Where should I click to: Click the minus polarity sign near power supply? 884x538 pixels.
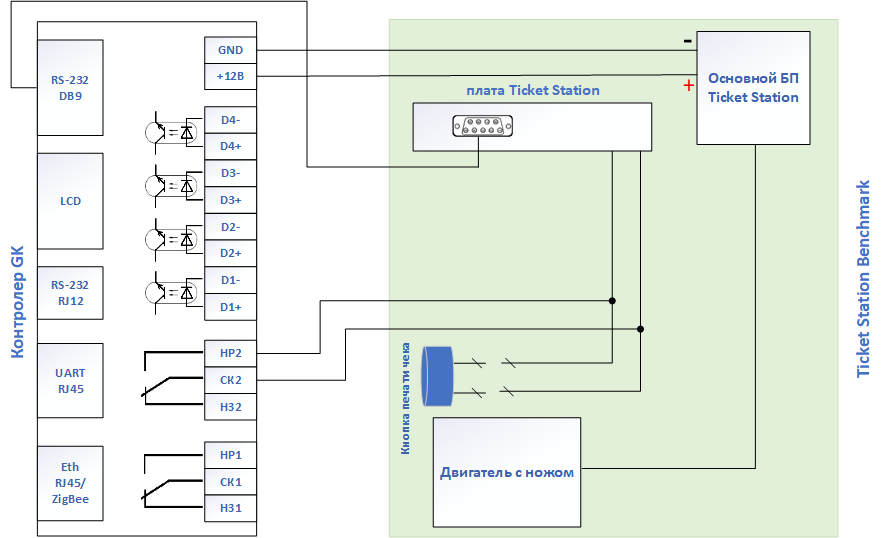(x=687, y=41)
